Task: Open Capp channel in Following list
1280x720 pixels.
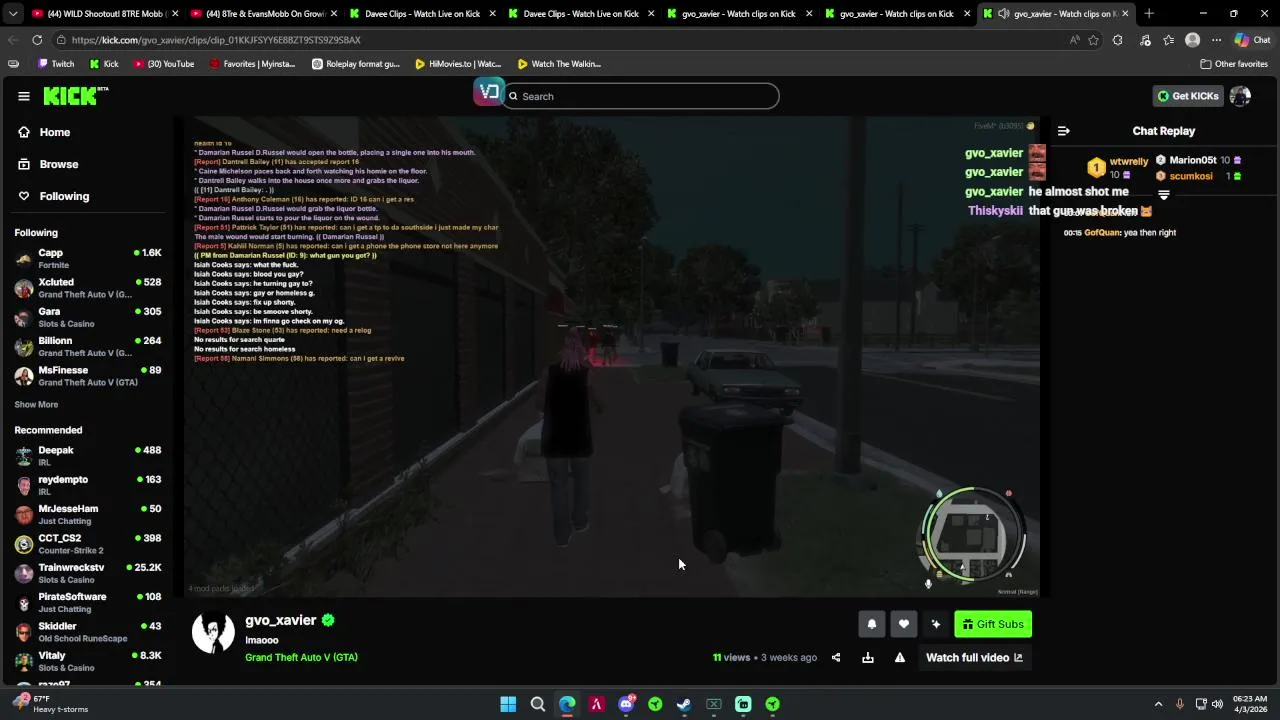Action: coord(88,259)
